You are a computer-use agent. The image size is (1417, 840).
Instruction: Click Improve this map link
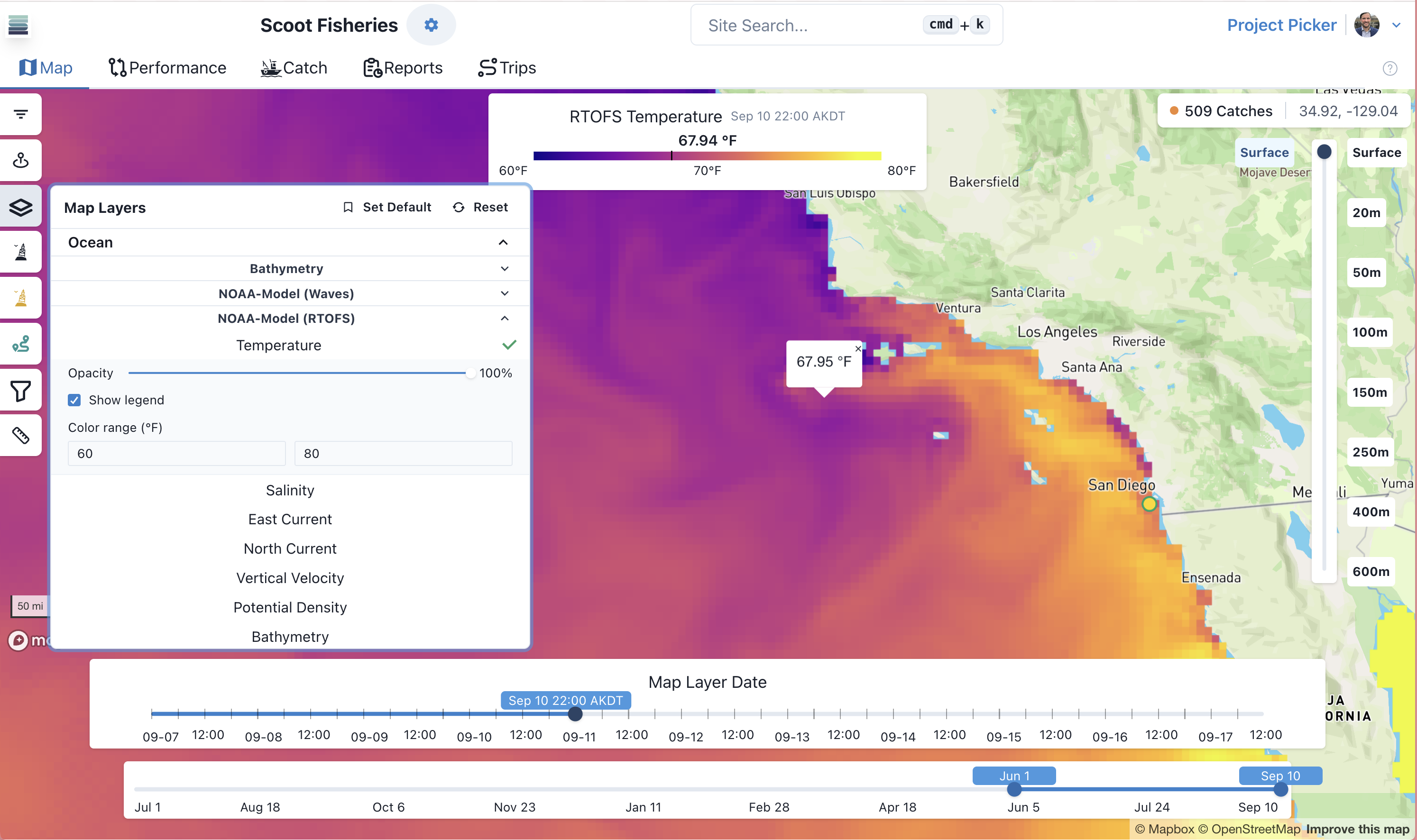point(1358,829)
